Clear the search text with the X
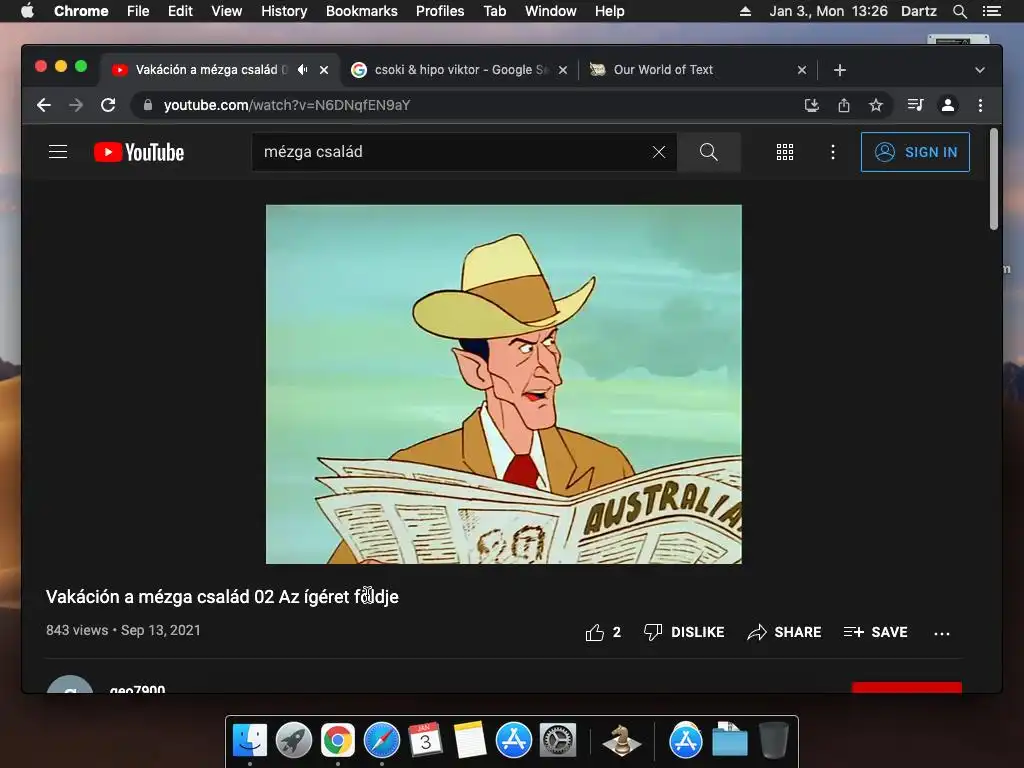 click(x=659, y=152)
